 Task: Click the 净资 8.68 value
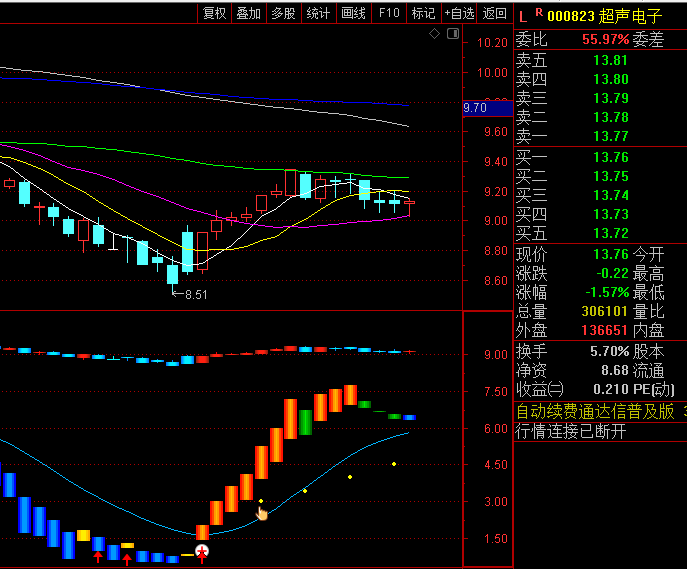point(615,371)
